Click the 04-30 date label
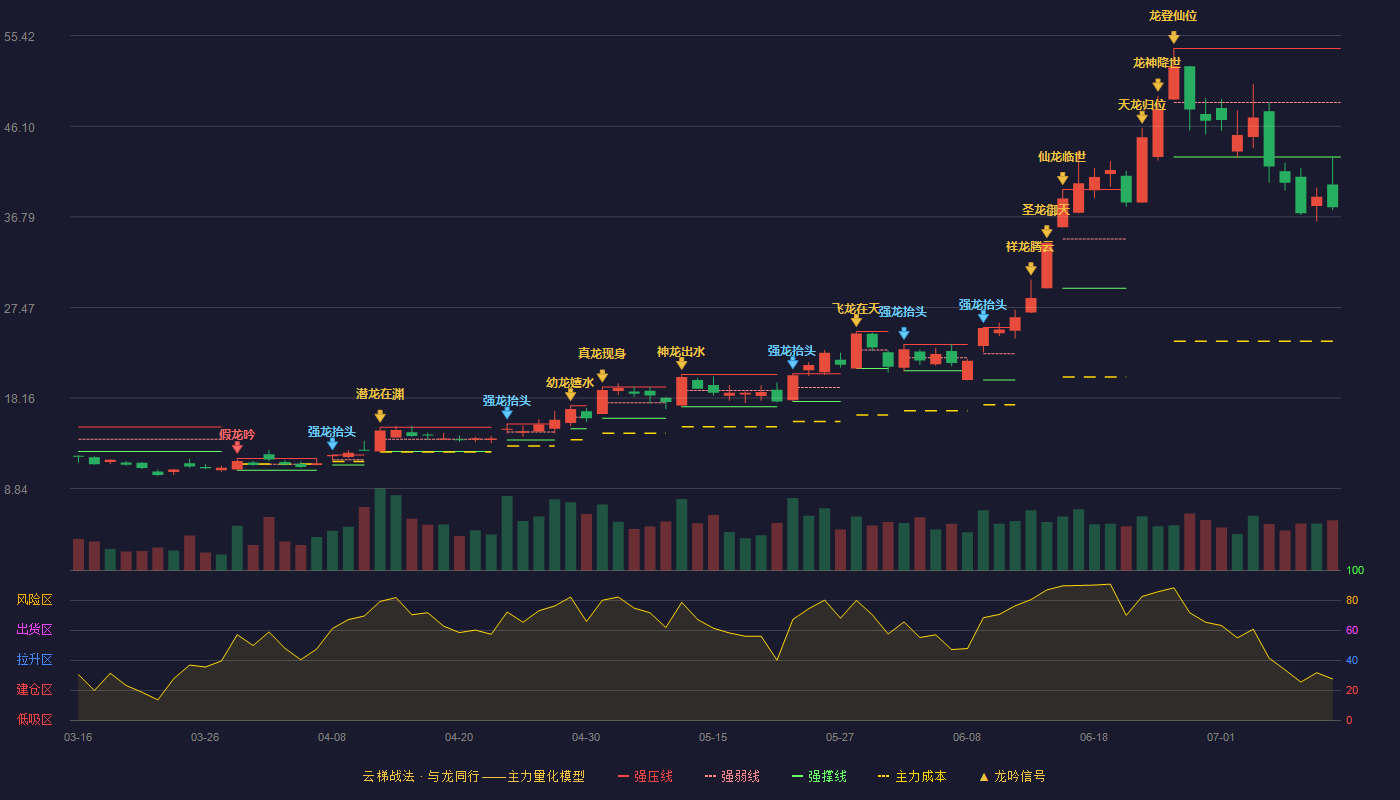The image size is (1400, 800). [586, 737]
